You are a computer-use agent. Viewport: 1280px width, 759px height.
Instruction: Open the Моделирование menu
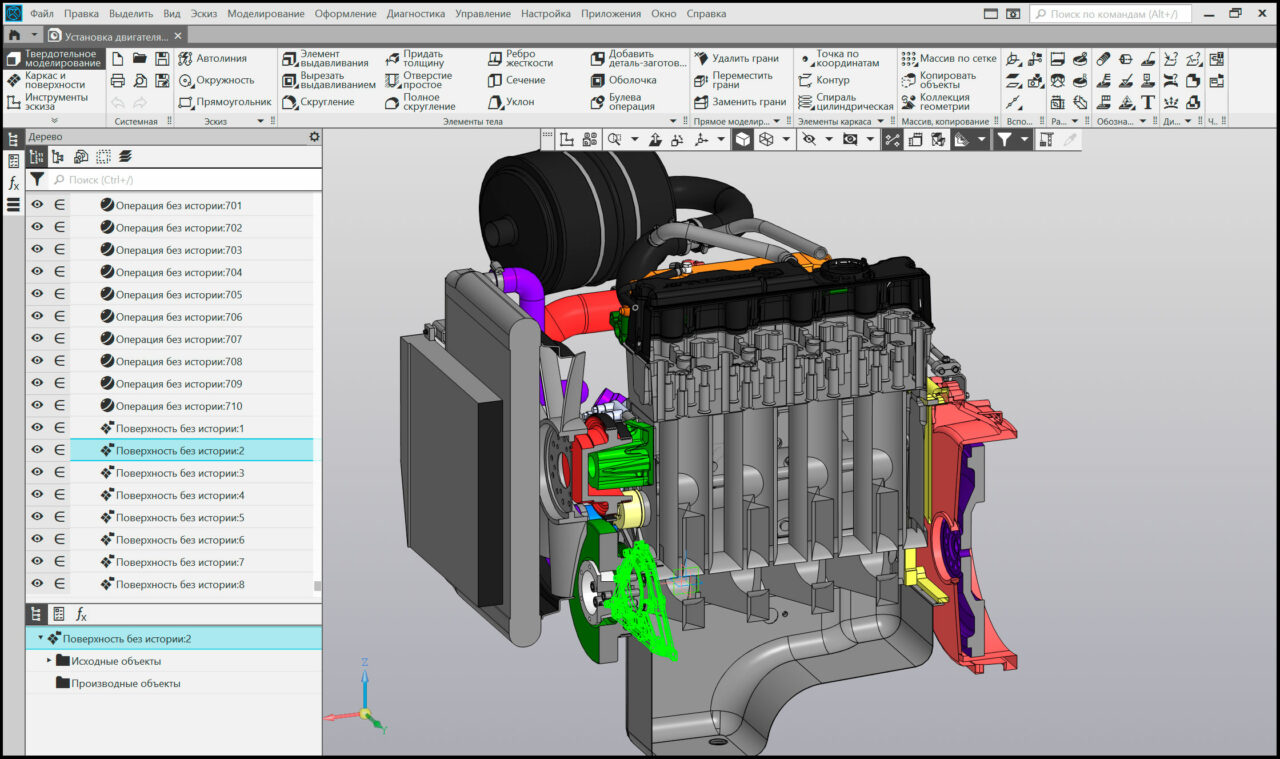[x=265, y=14]
